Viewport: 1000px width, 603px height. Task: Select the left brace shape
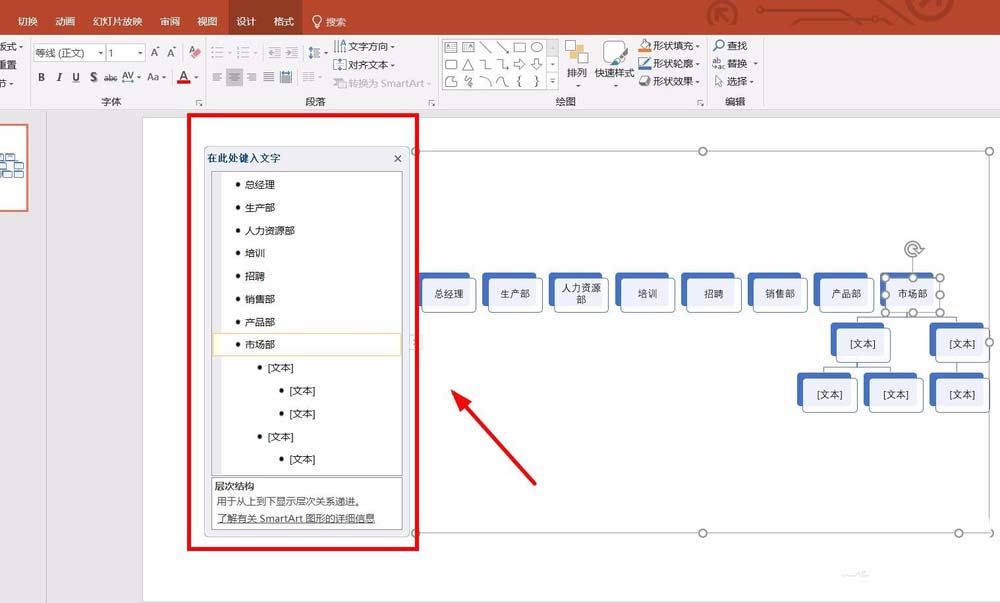tap(520, 82)
